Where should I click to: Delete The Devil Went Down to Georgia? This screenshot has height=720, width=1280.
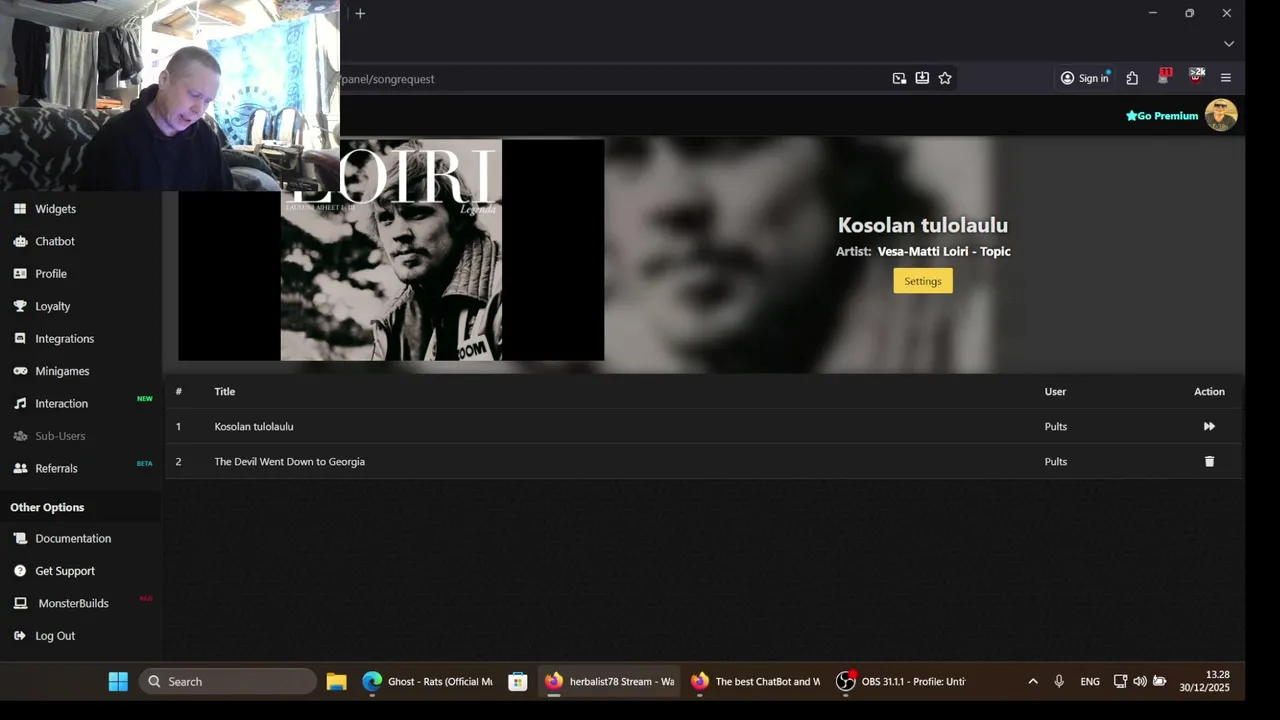pyautogui.click(x=1209, y=461)
